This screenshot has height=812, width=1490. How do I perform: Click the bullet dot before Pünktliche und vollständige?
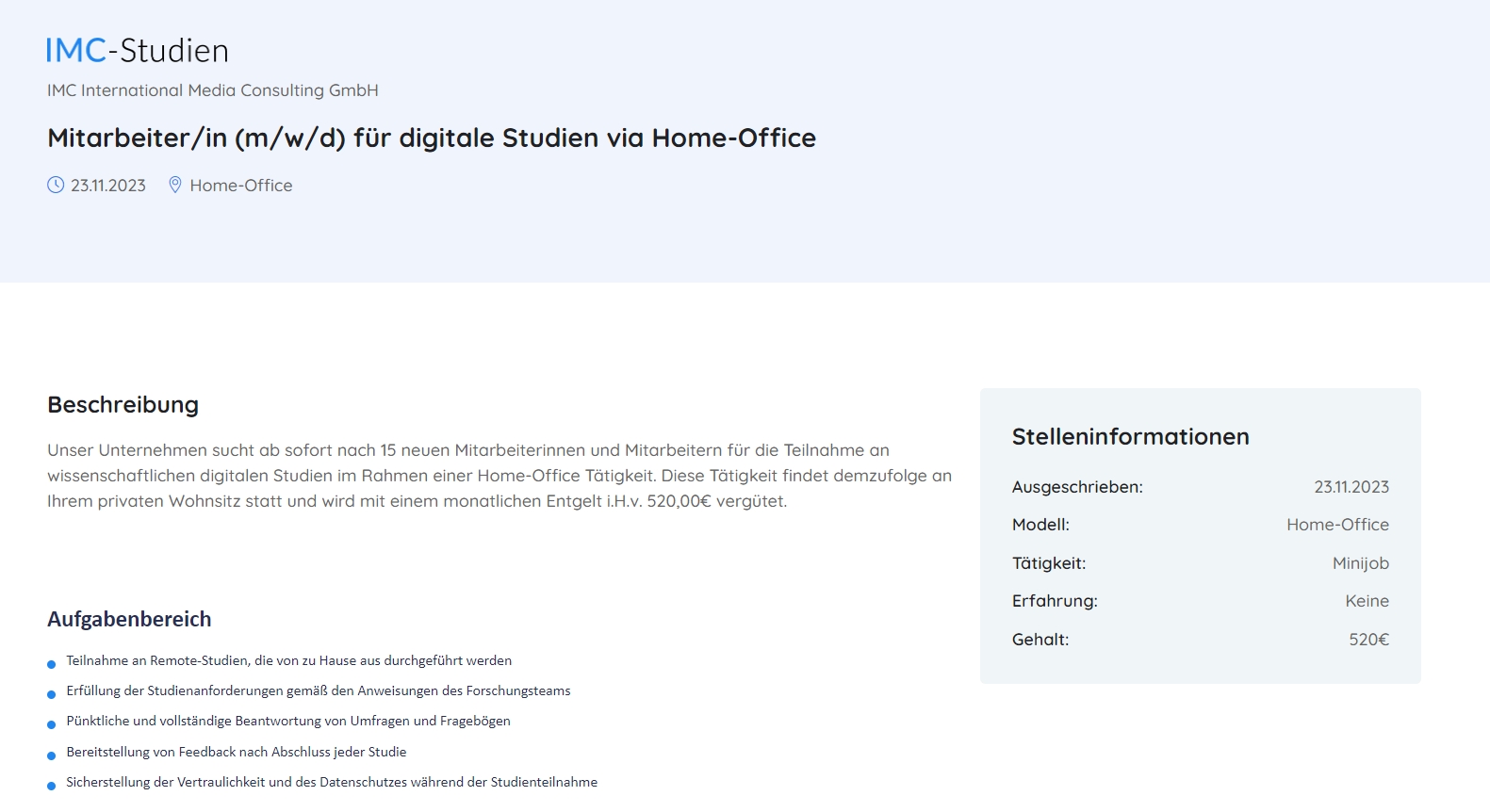(52, 724)
